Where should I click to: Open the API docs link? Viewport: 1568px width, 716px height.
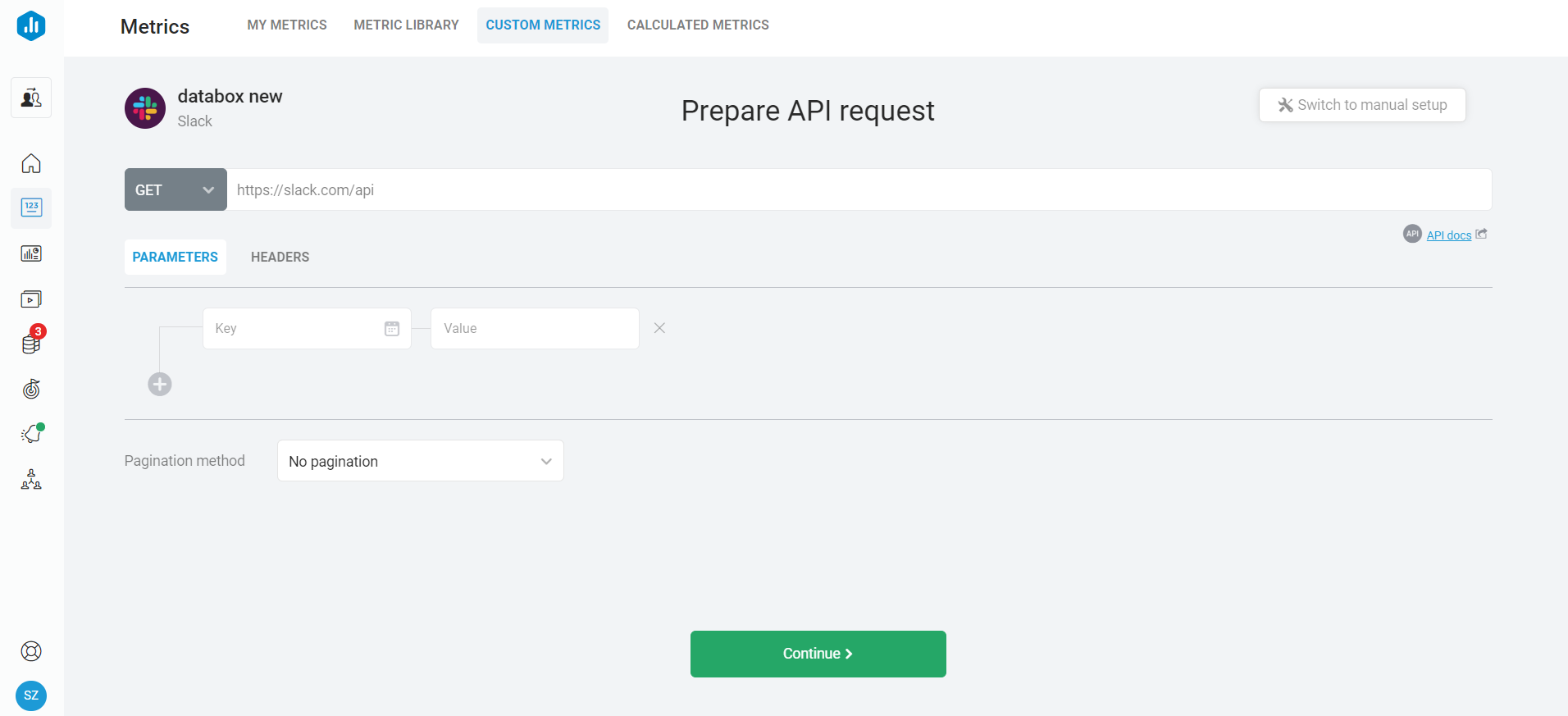pyautogui.click(x=1448, y=235)
